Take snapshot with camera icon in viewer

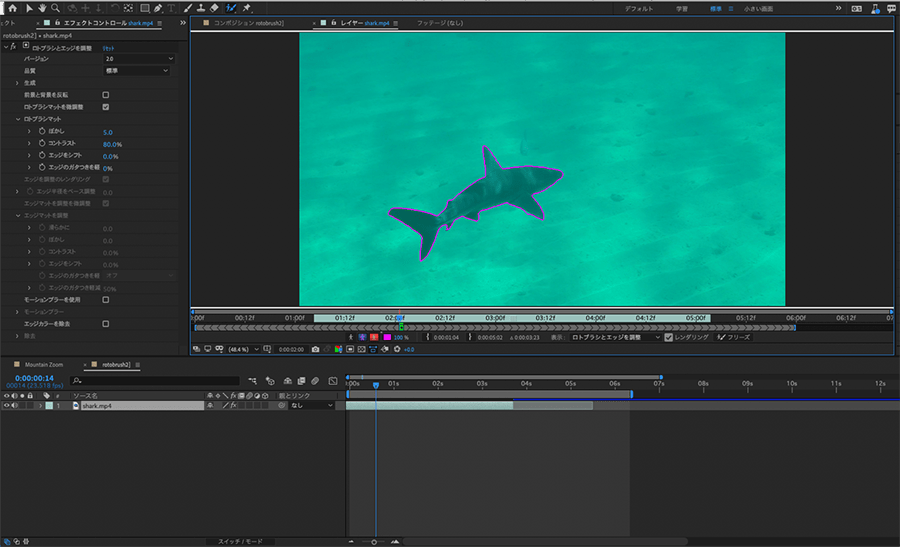[315, 350]
